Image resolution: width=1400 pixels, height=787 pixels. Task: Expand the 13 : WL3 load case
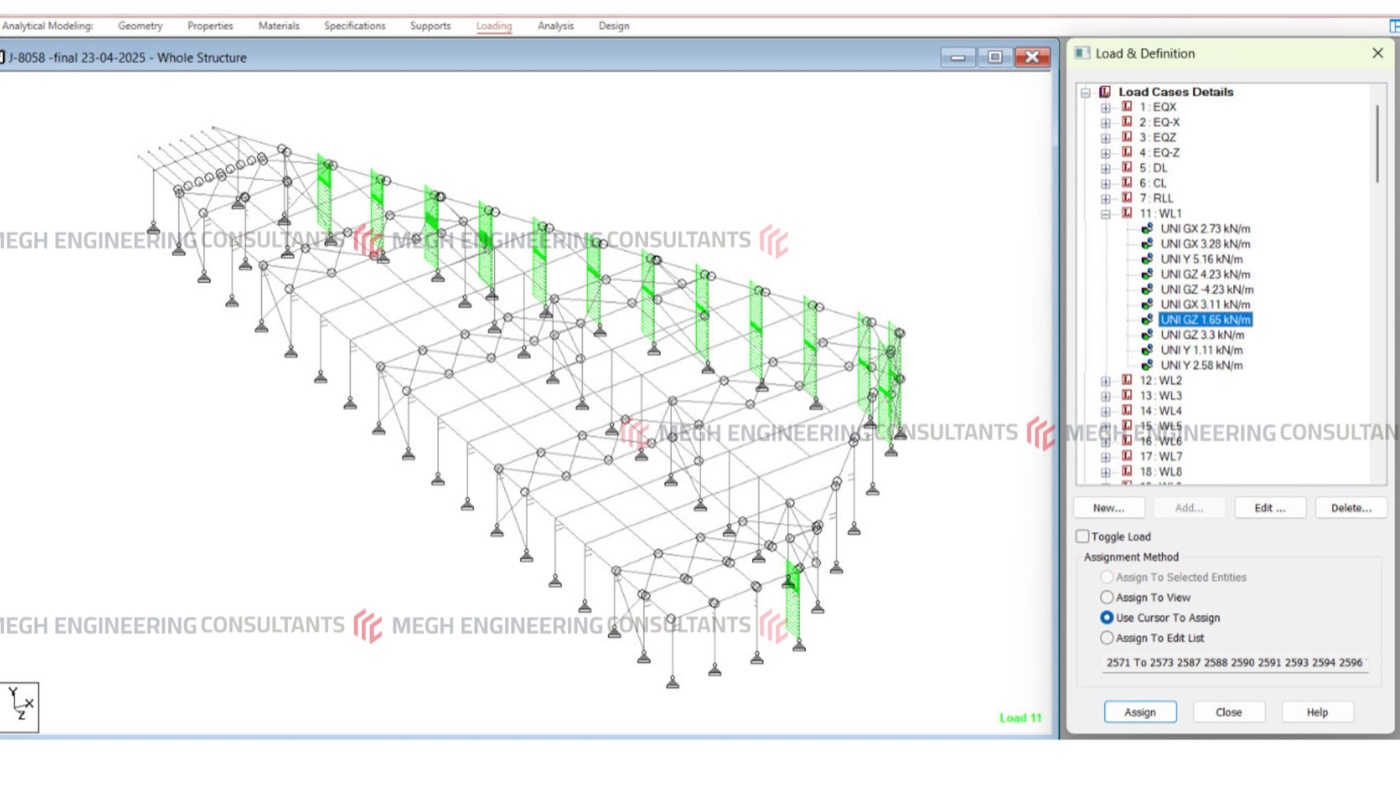[x=1106, y=396]
